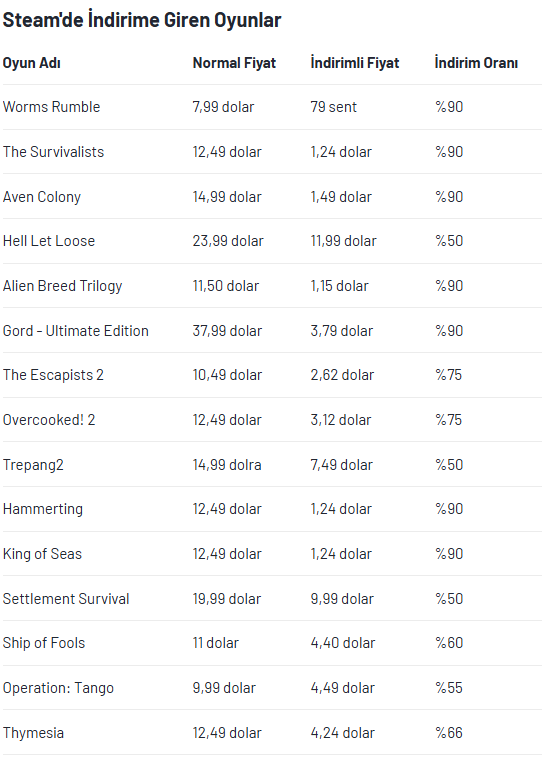Click Gord - Ultimate Edition title
542x760 pixels.
click(76, 331)
